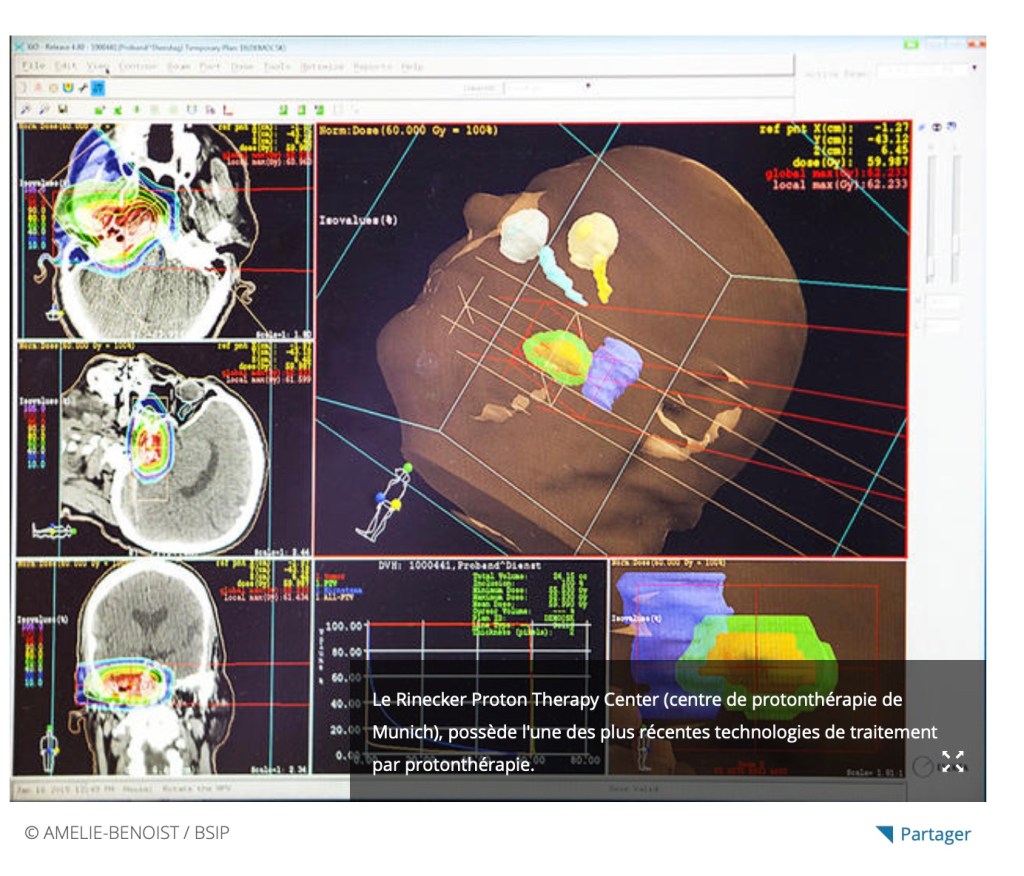Click the save floppy disk icon
The image size is (1024, 876).
click(x=62, y=109)
